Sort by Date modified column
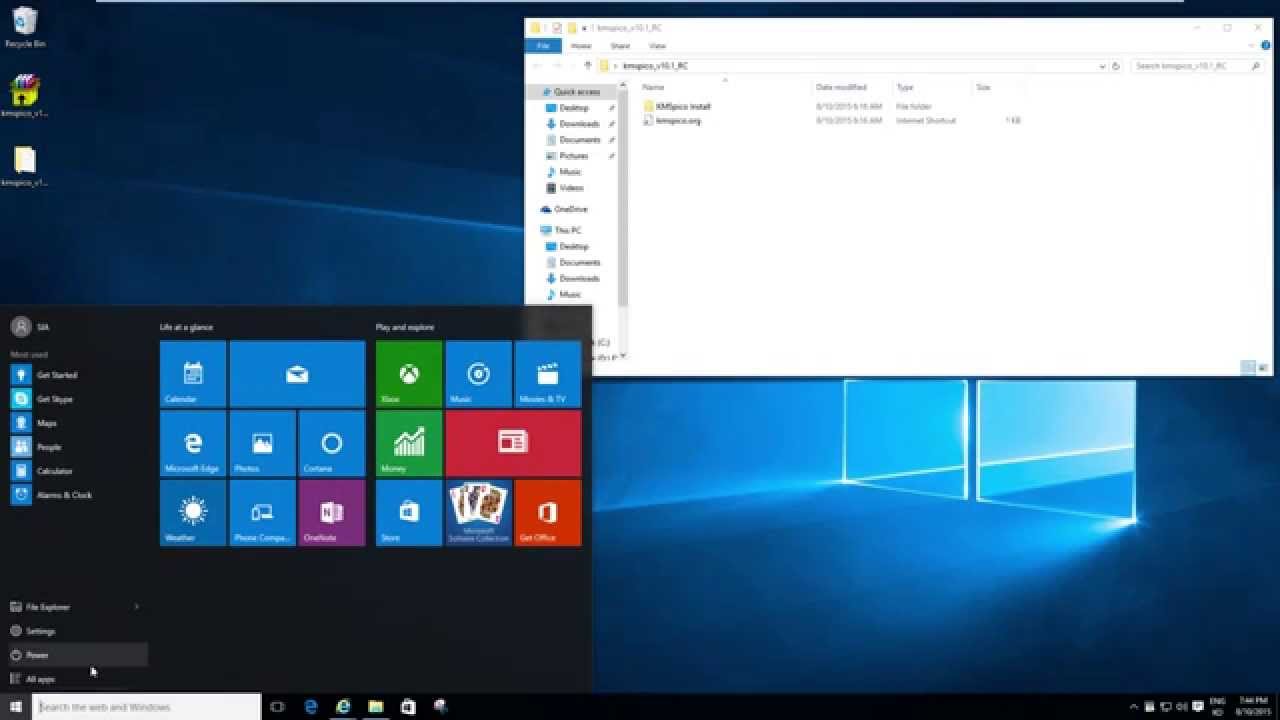 point(841,87)
